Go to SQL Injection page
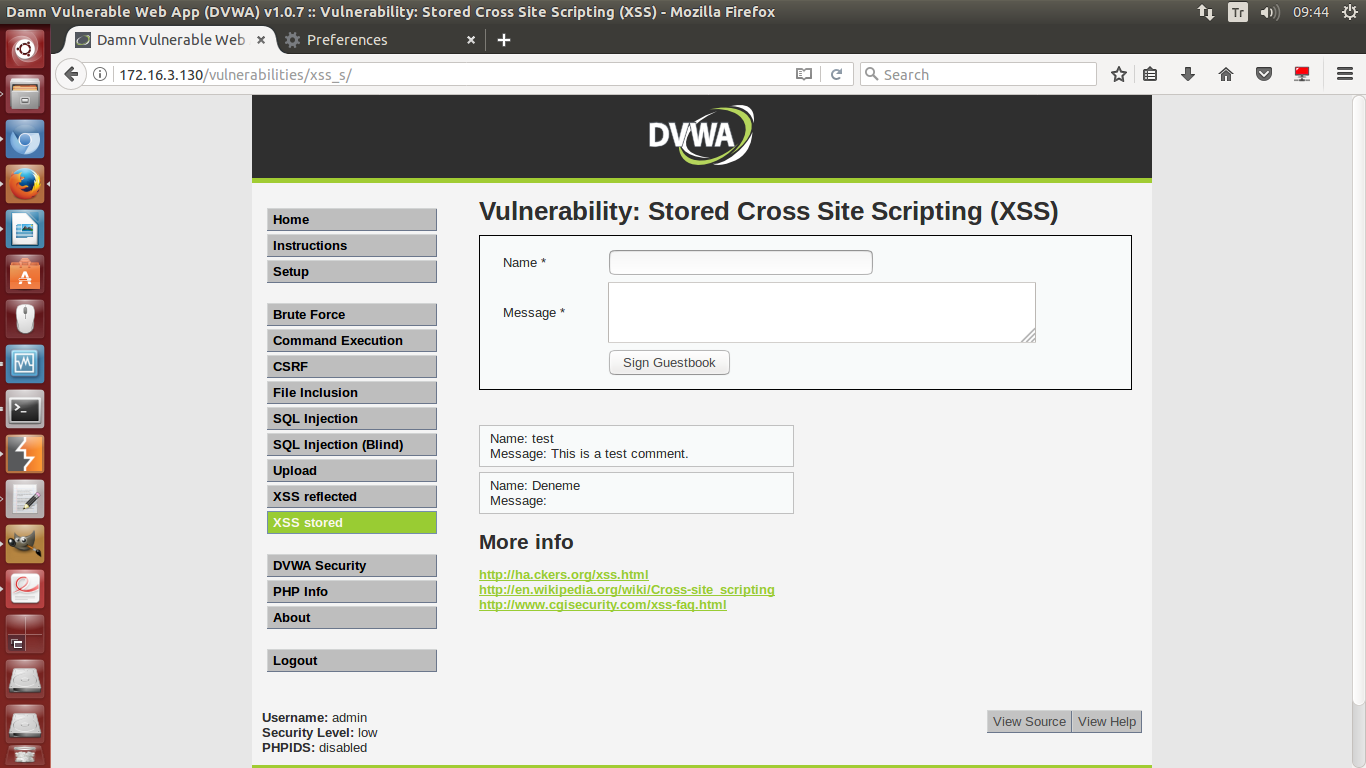The height and width of the screenshot is (768, 1366). click(352, 419)
